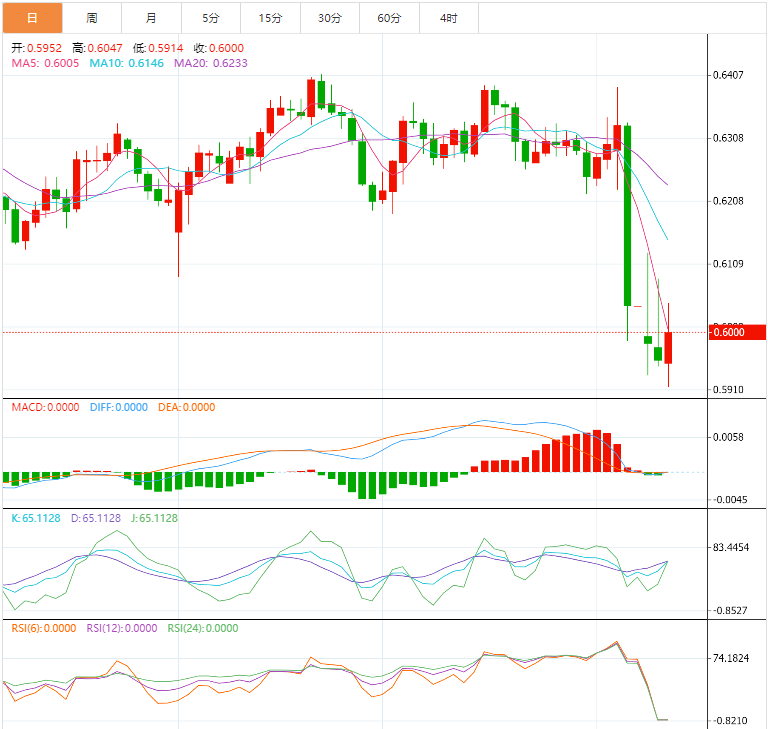Screen dimensions: 768x729
Task: Click the red 0.6000 current price tag
Action: (737, 332)
